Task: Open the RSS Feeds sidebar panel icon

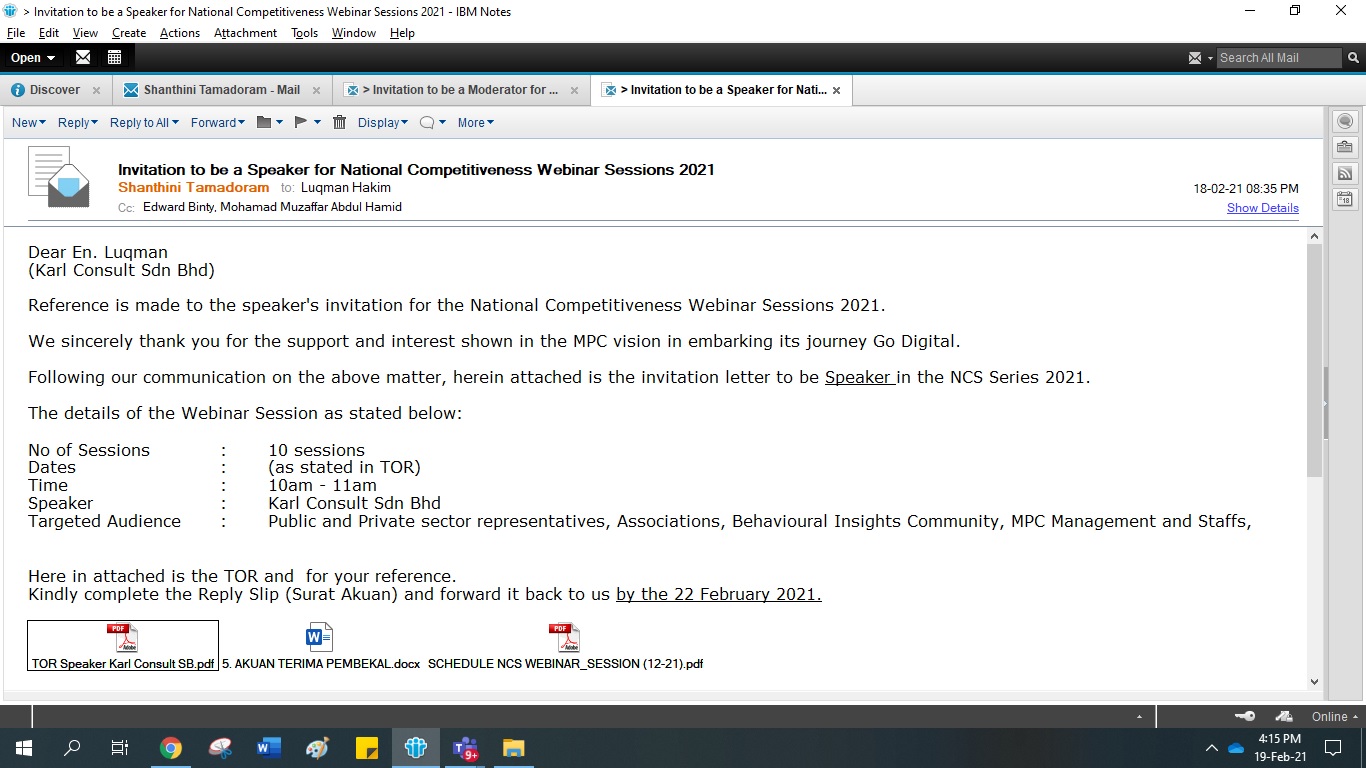Action: (x=1345, y=174)
